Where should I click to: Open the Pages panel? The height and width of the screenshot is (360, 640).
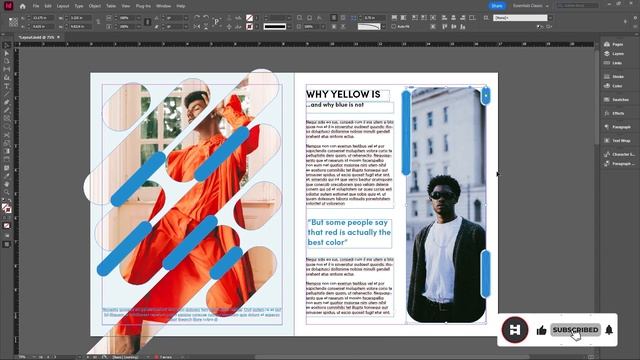(614, 44)
